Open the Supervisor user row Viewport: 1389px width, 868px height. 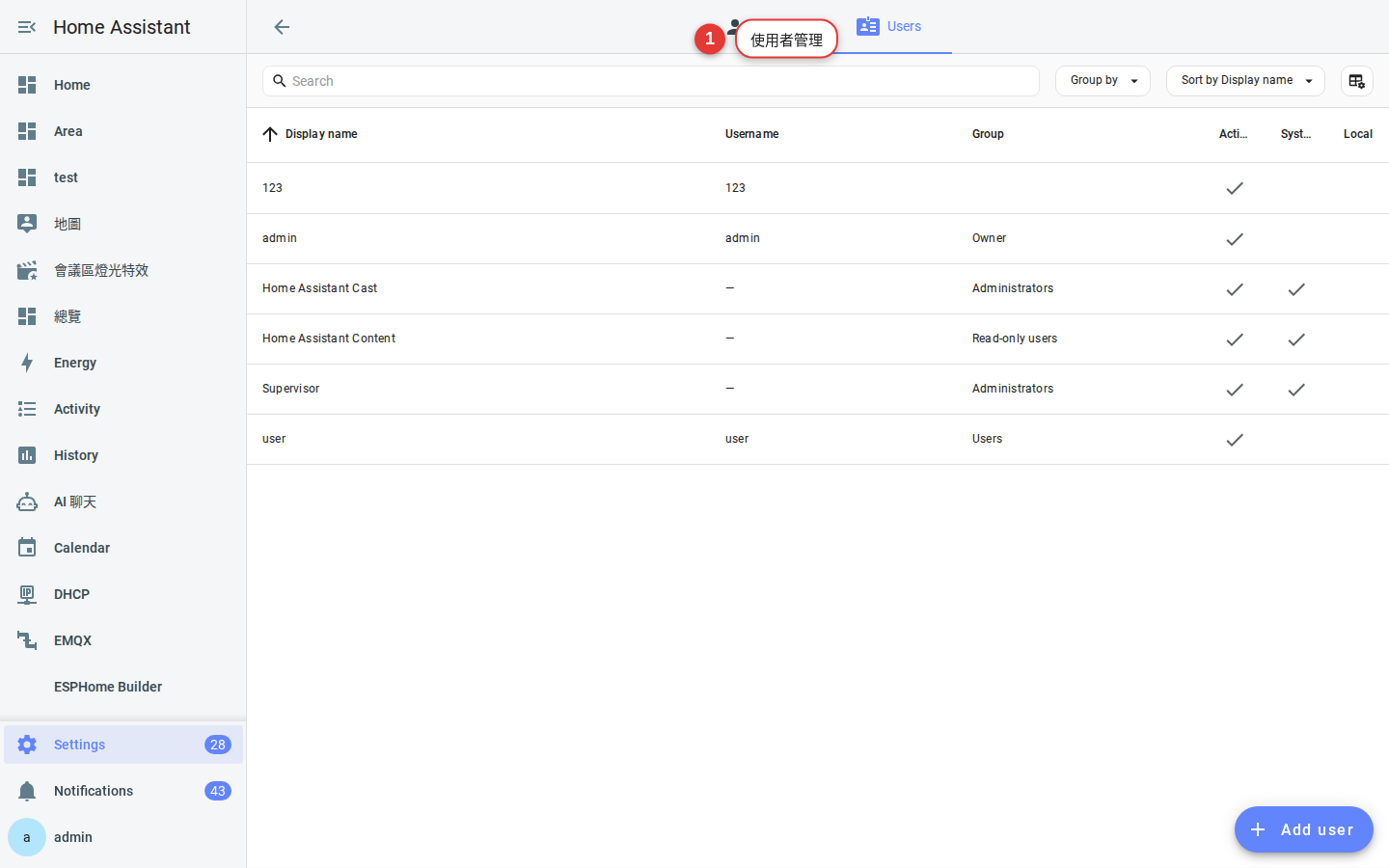point(818,389)
